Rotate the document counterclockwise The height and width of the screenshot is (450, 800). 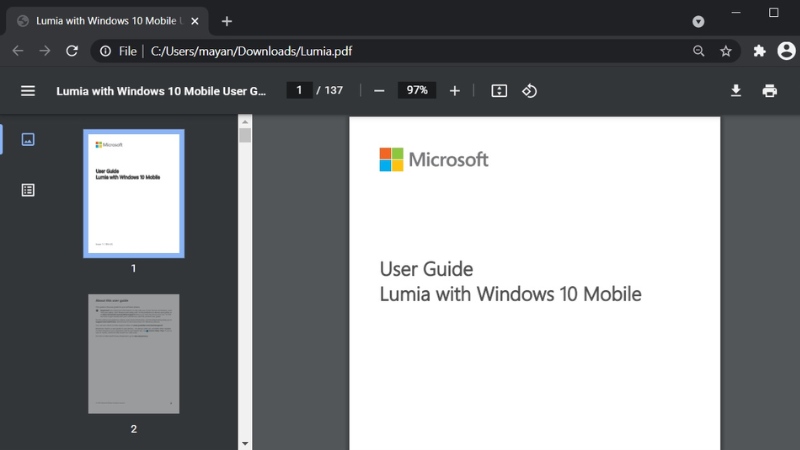pyautogui.click(x=530, y=91)
